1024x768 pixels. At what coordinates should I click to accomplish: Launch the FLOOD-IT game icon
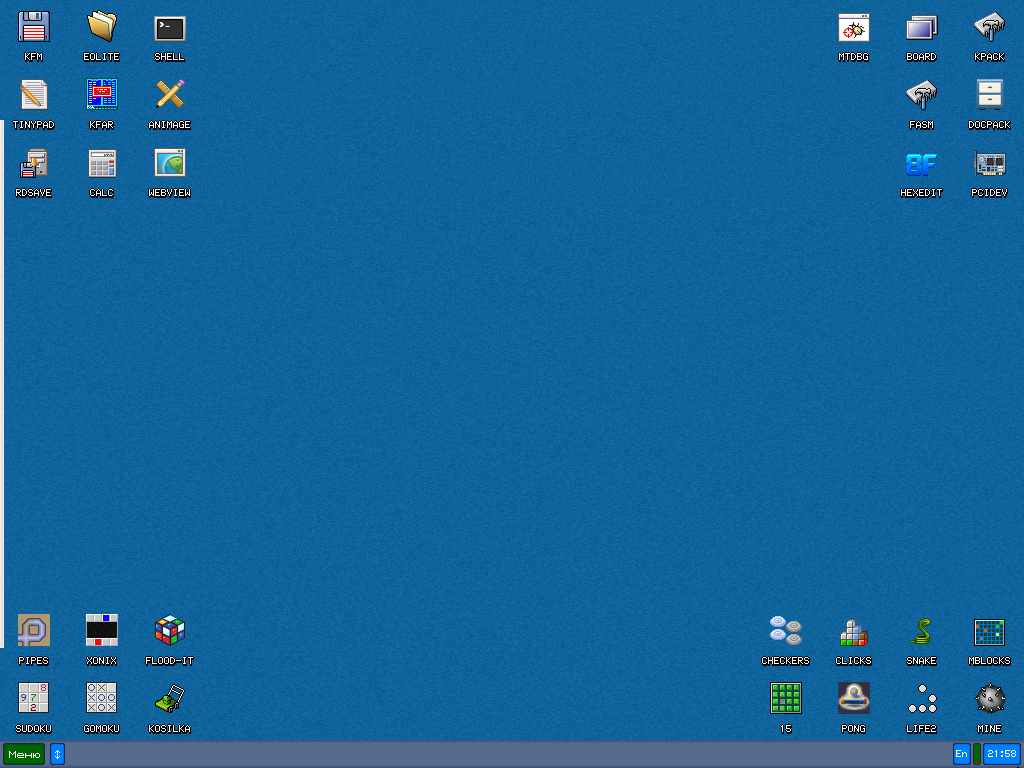click(170, 630)
